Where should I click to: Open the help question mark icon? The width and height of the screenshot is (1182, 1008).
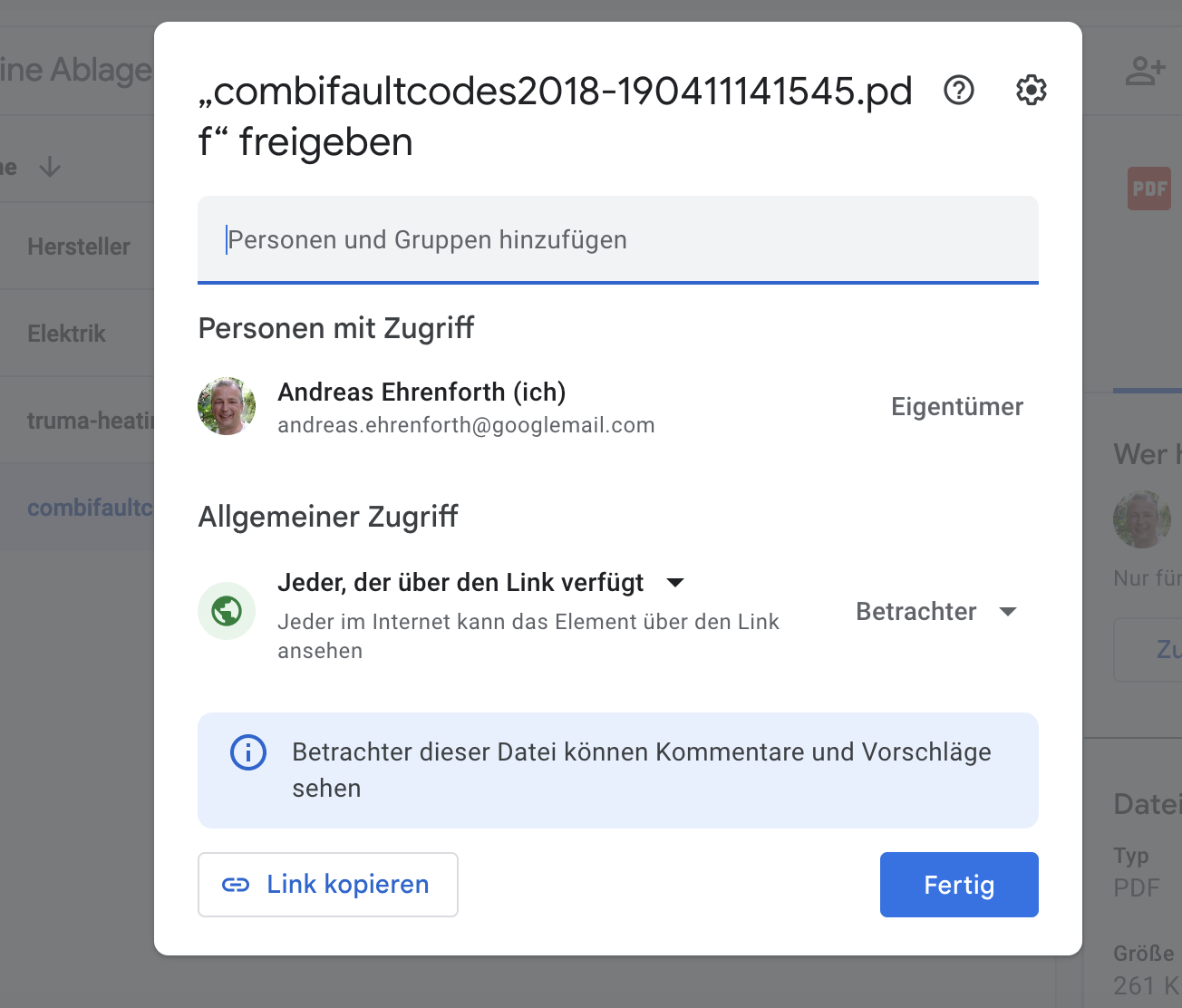(958, 91)
